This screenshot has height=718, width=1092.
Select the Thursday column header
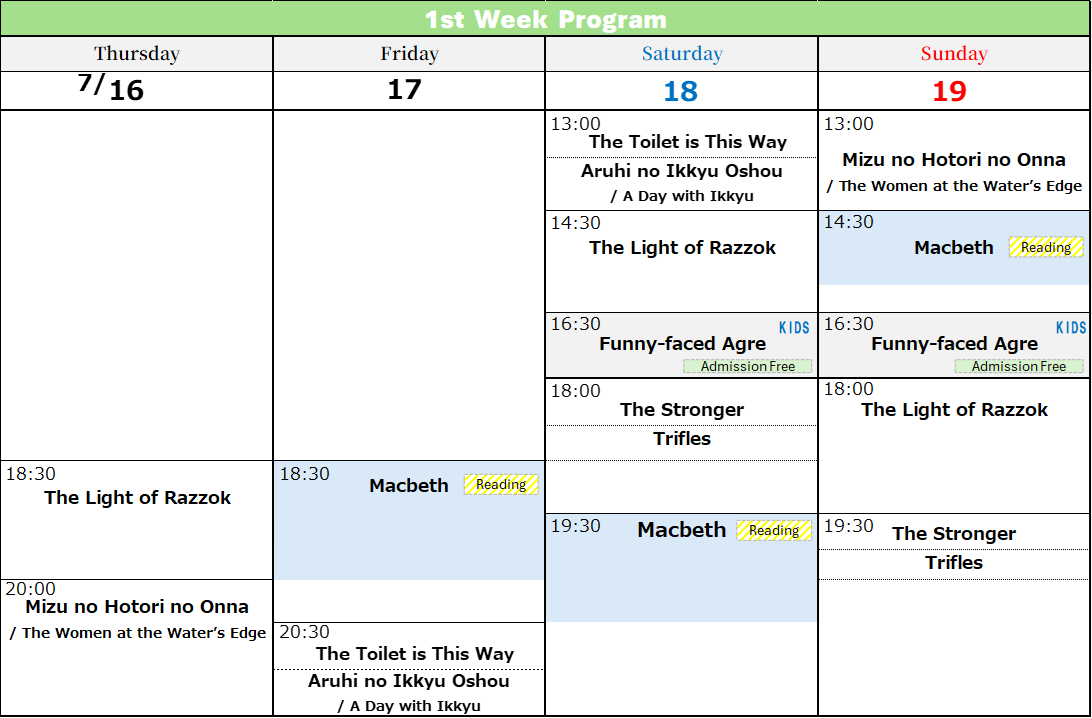click(x=136, y=54)
